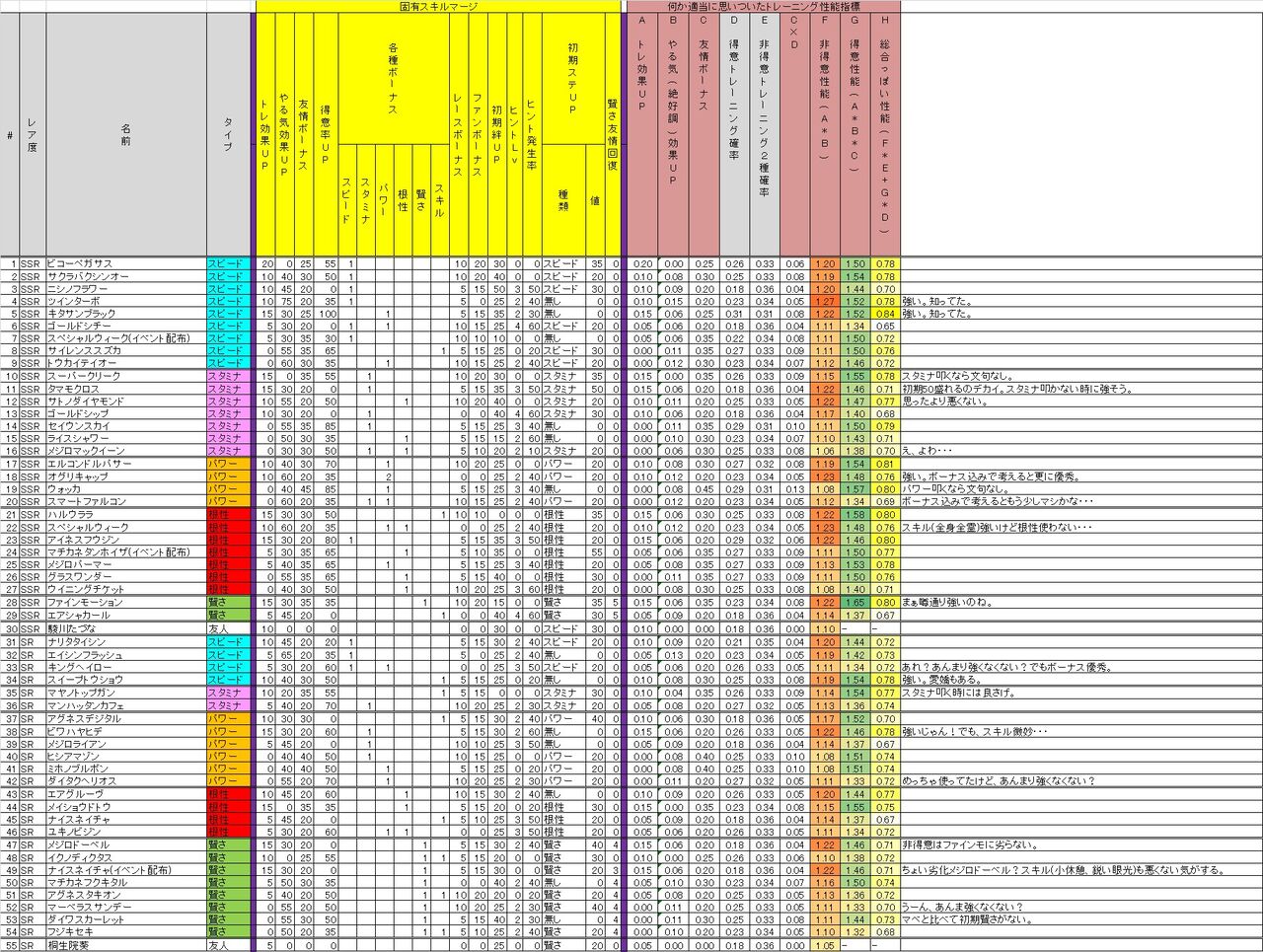Select the 名前 column header
The image size is (1263, 952).
pyautogui.click(x=125, y=134)
